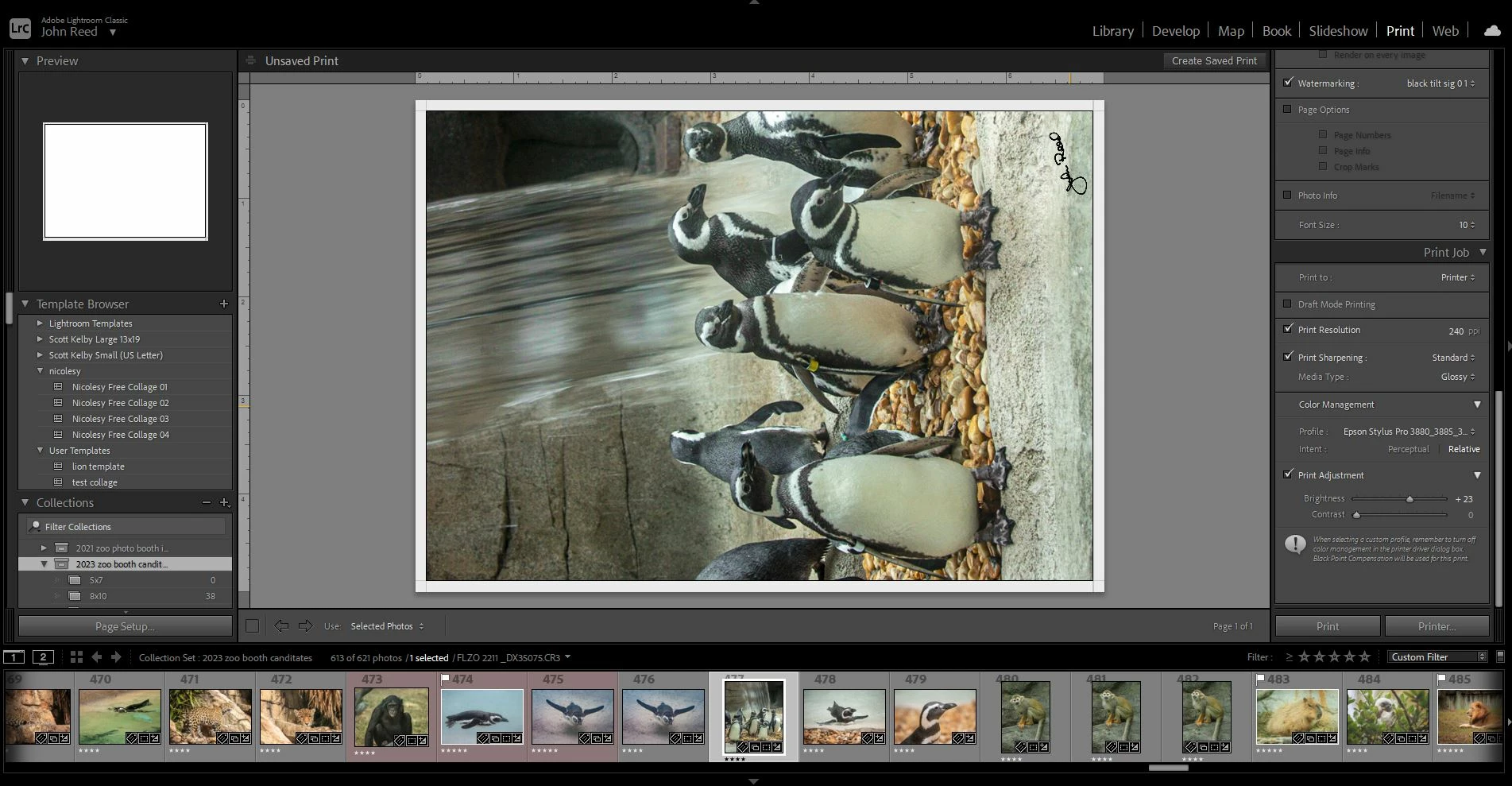Click the Create Saved Print button

[1214, 60]
